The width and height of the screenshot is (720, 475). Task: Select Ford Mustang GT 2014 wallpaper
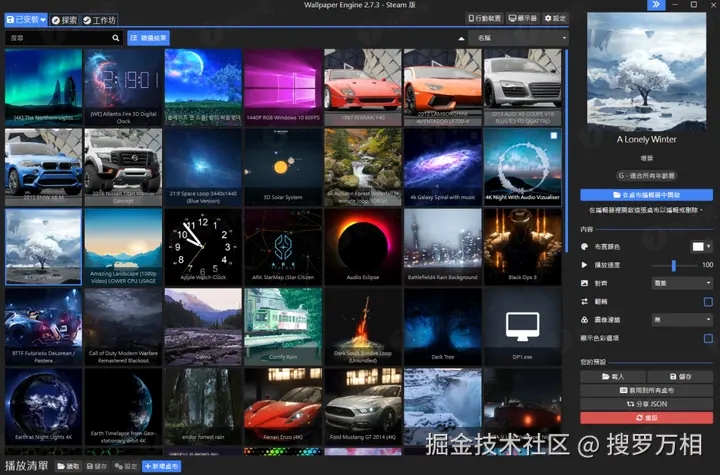pyautogui.click(x=363, y=407)
